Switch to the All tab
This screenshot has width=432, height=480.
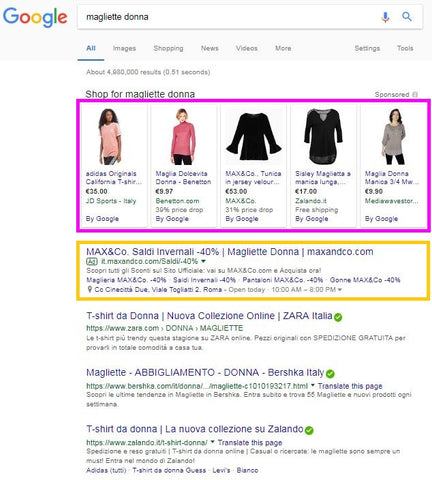pos(91,48)
